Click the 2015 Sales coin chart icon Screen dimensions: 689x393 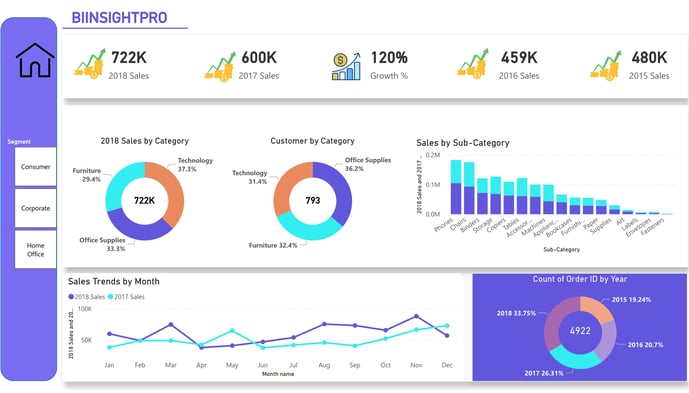pyautogui.click(x=606, y=66)
